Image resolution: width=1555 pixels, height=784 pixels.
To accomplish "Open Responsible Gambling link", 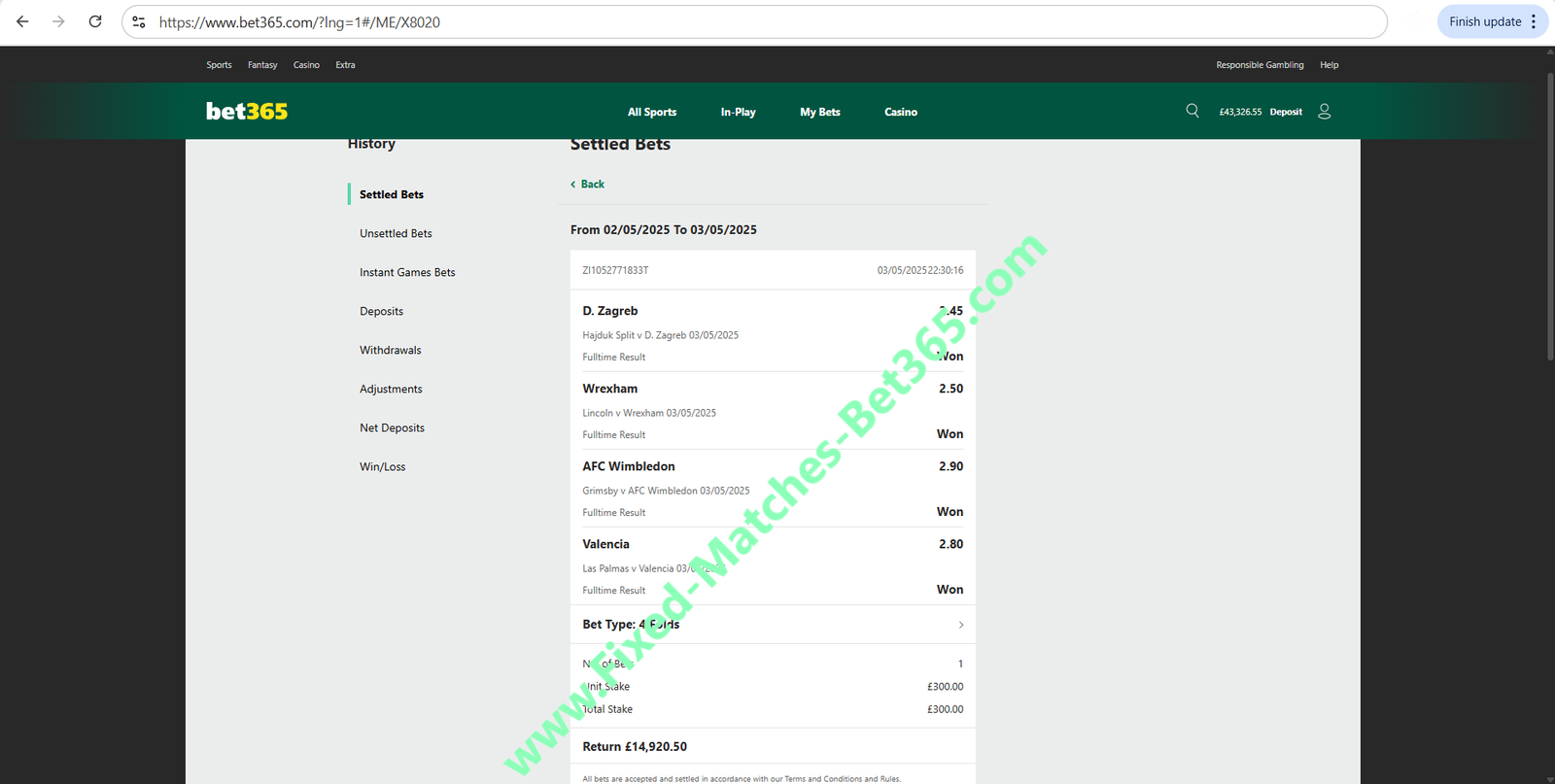I will click(x=1260, y=65).
